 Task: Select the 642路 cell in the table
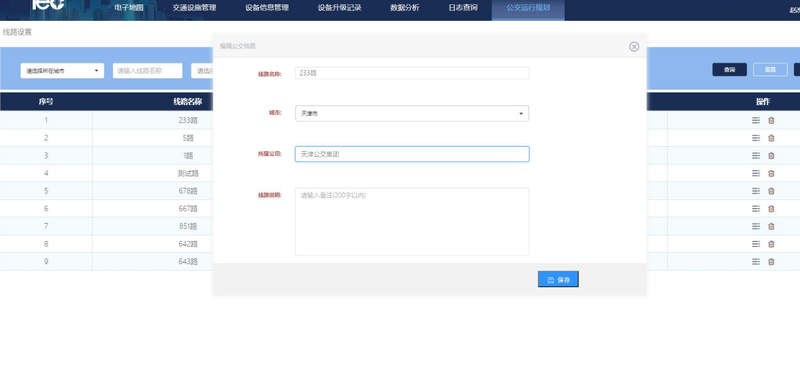pyautogui.click(x=188, y=244)
